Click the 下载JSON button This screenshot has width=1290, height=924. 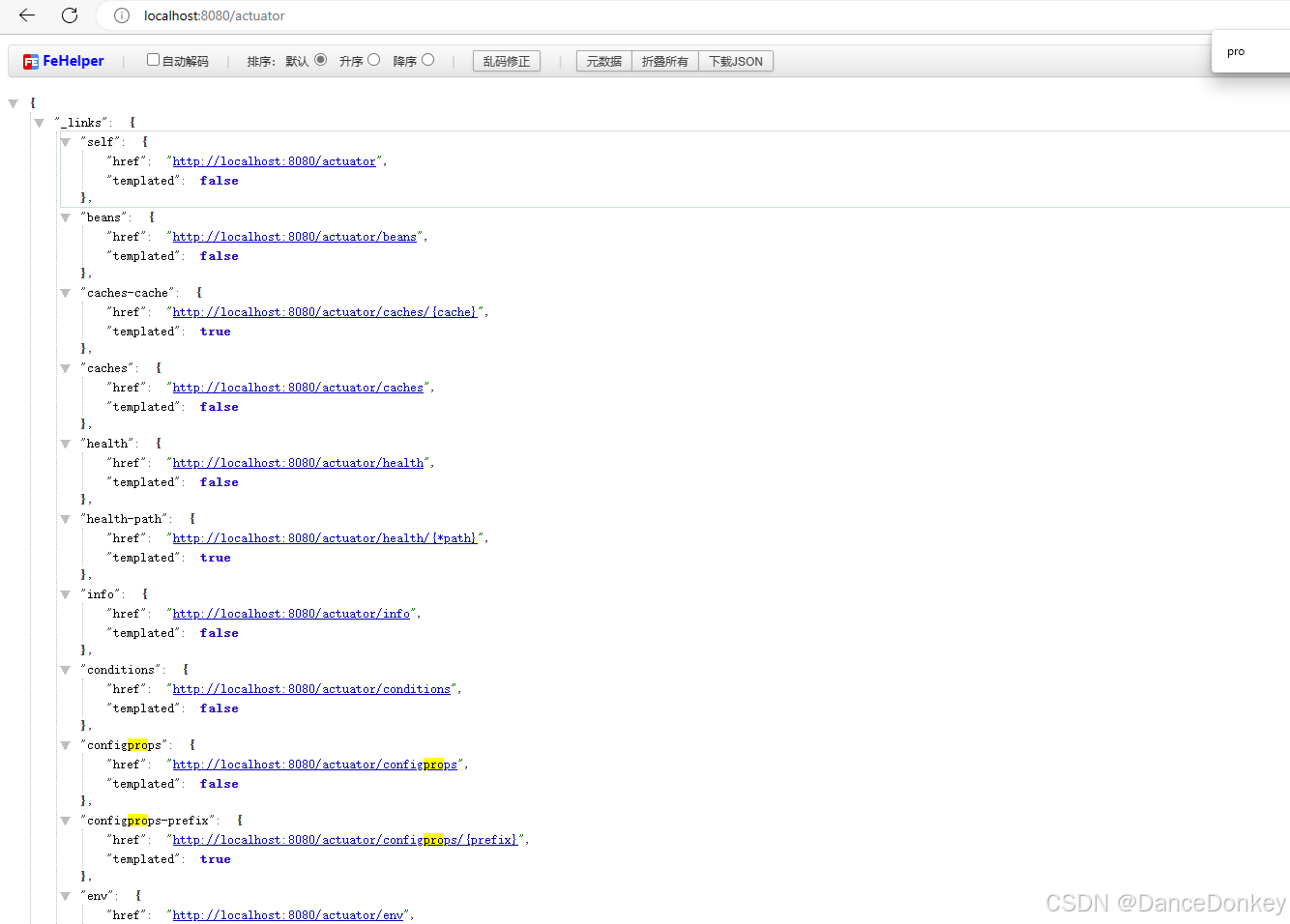pos(736,61)
